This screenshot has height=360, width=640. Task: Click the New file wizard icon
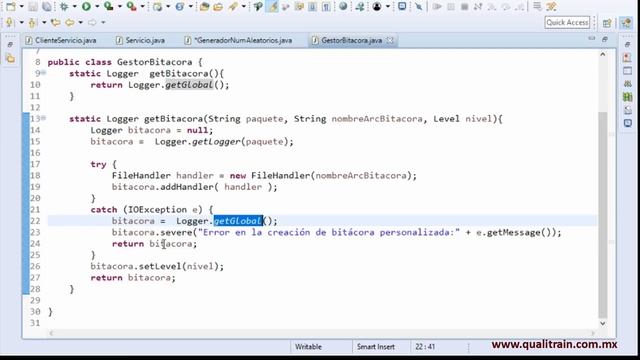(10, 6)
